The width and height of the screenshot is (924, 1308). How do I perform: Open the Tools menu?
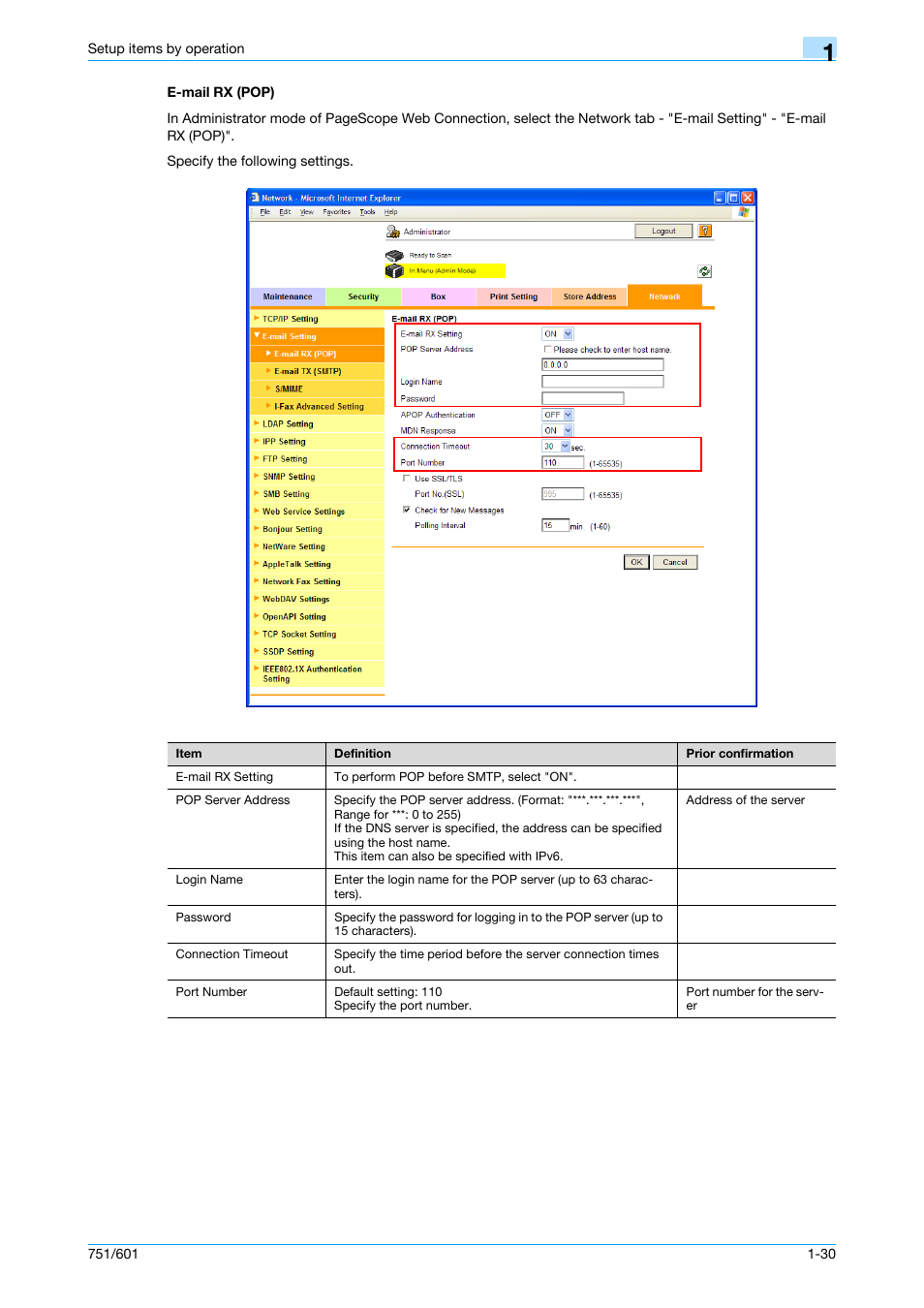tap(367, 211)
